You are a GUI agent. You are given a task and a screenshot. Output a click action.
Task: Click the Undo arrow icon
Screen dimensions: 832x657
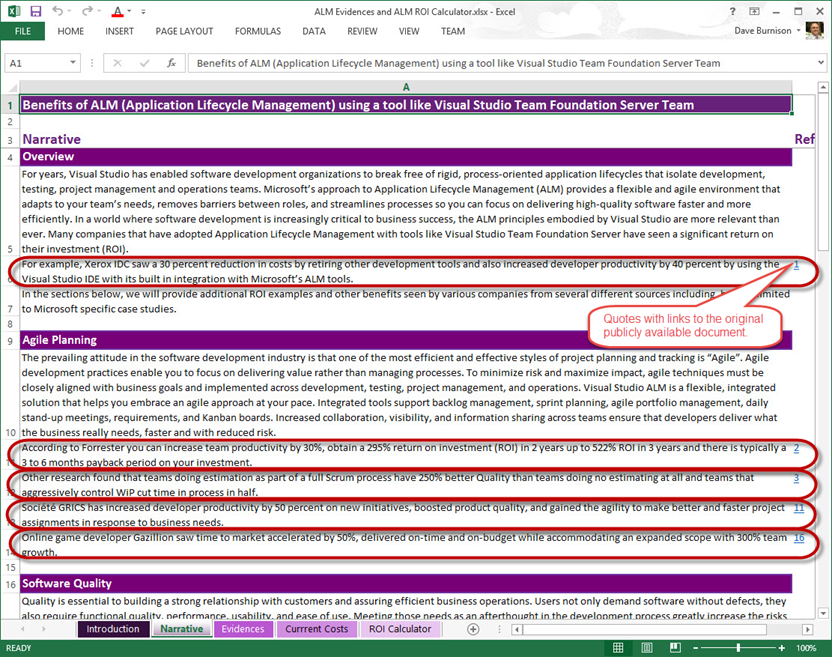click(57, 11)
